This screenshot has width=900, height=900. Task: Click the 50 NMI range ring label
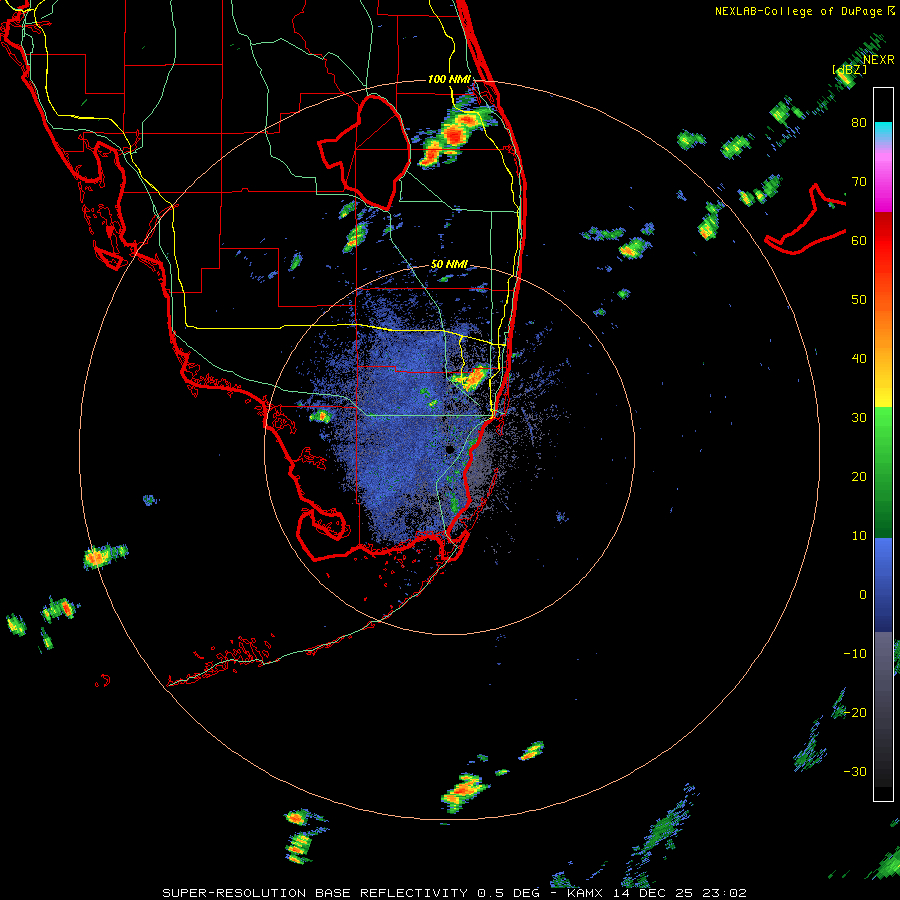(449, 265)
